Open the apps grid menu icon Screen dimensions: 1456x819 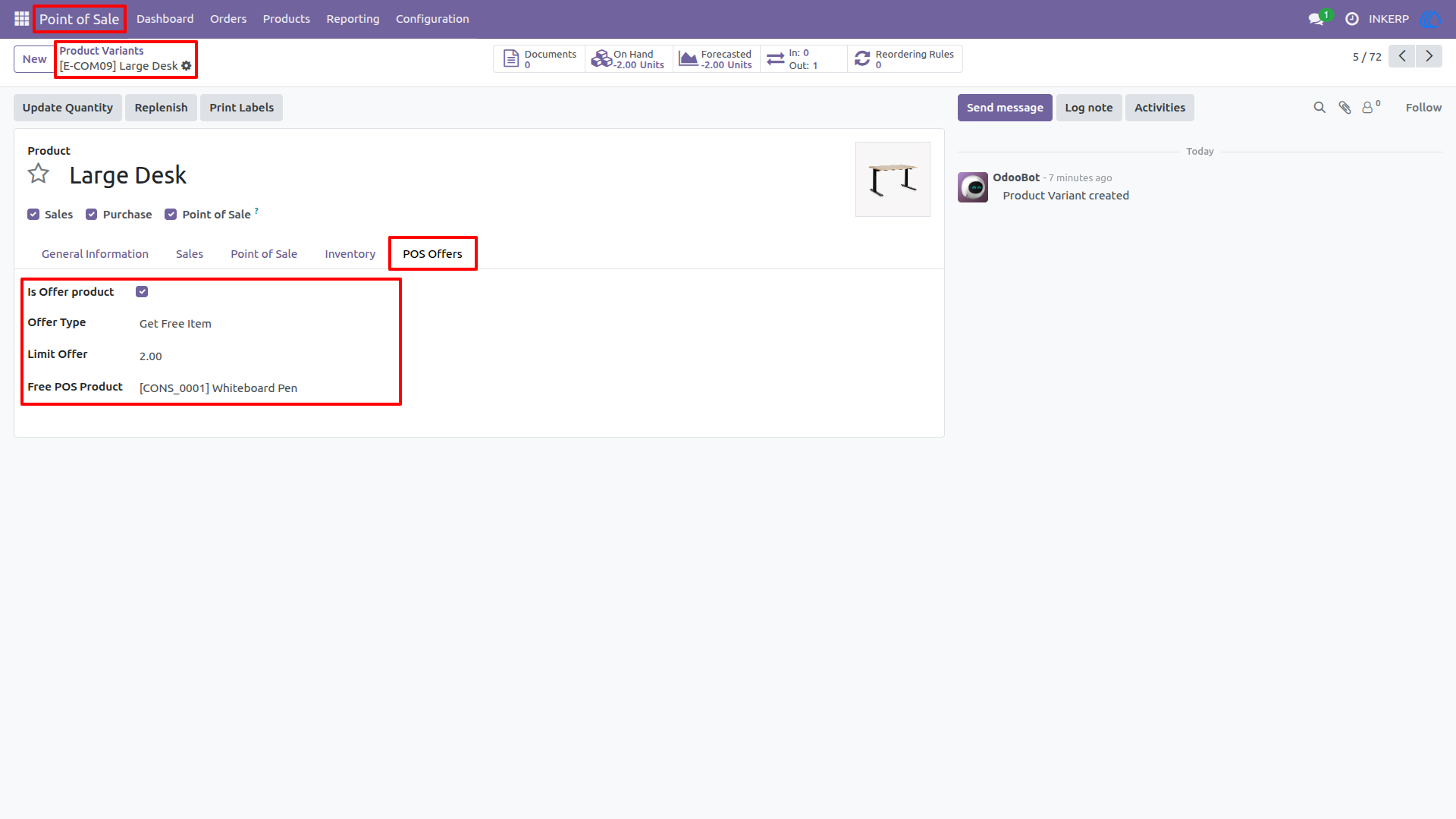(x=21, y=18)
